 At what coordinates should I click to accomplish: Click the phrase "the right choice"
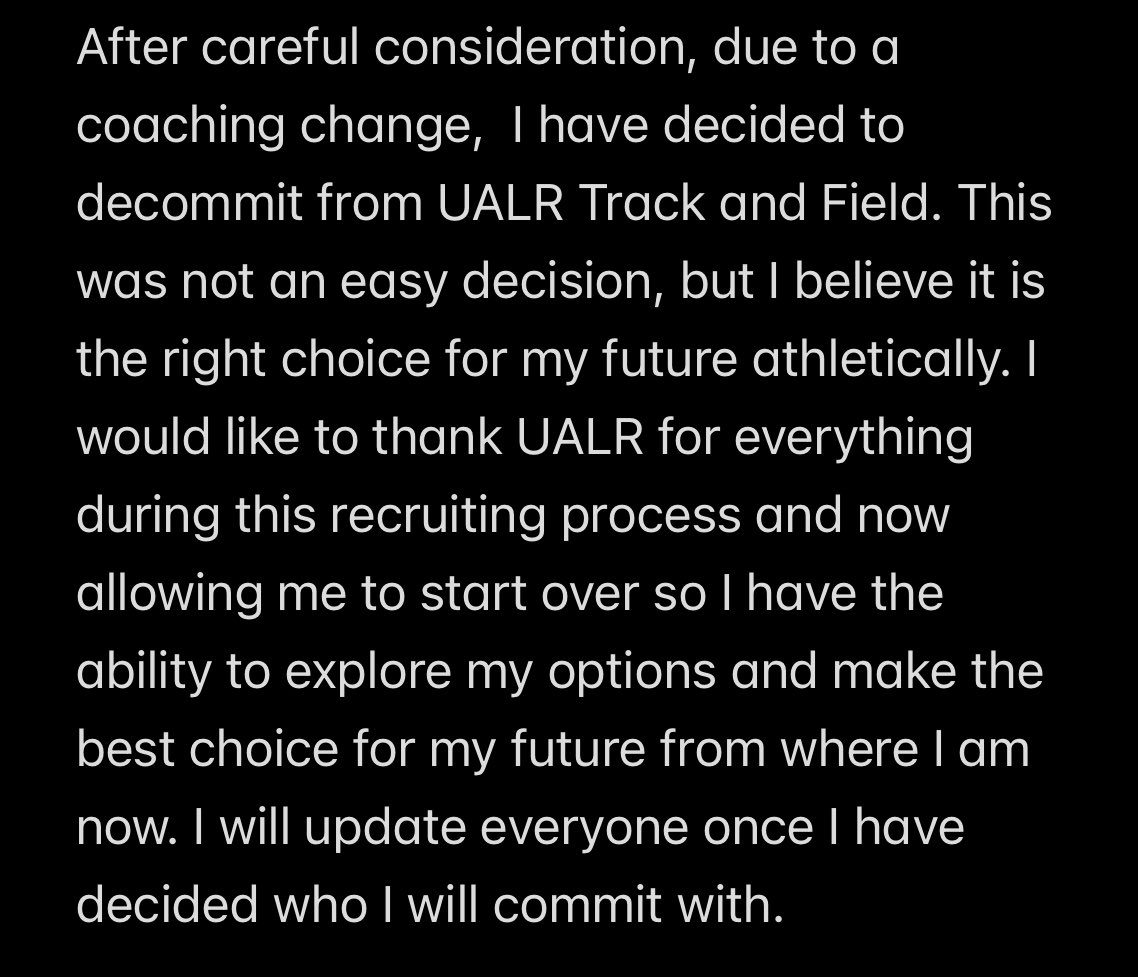[x=254, y=361]
